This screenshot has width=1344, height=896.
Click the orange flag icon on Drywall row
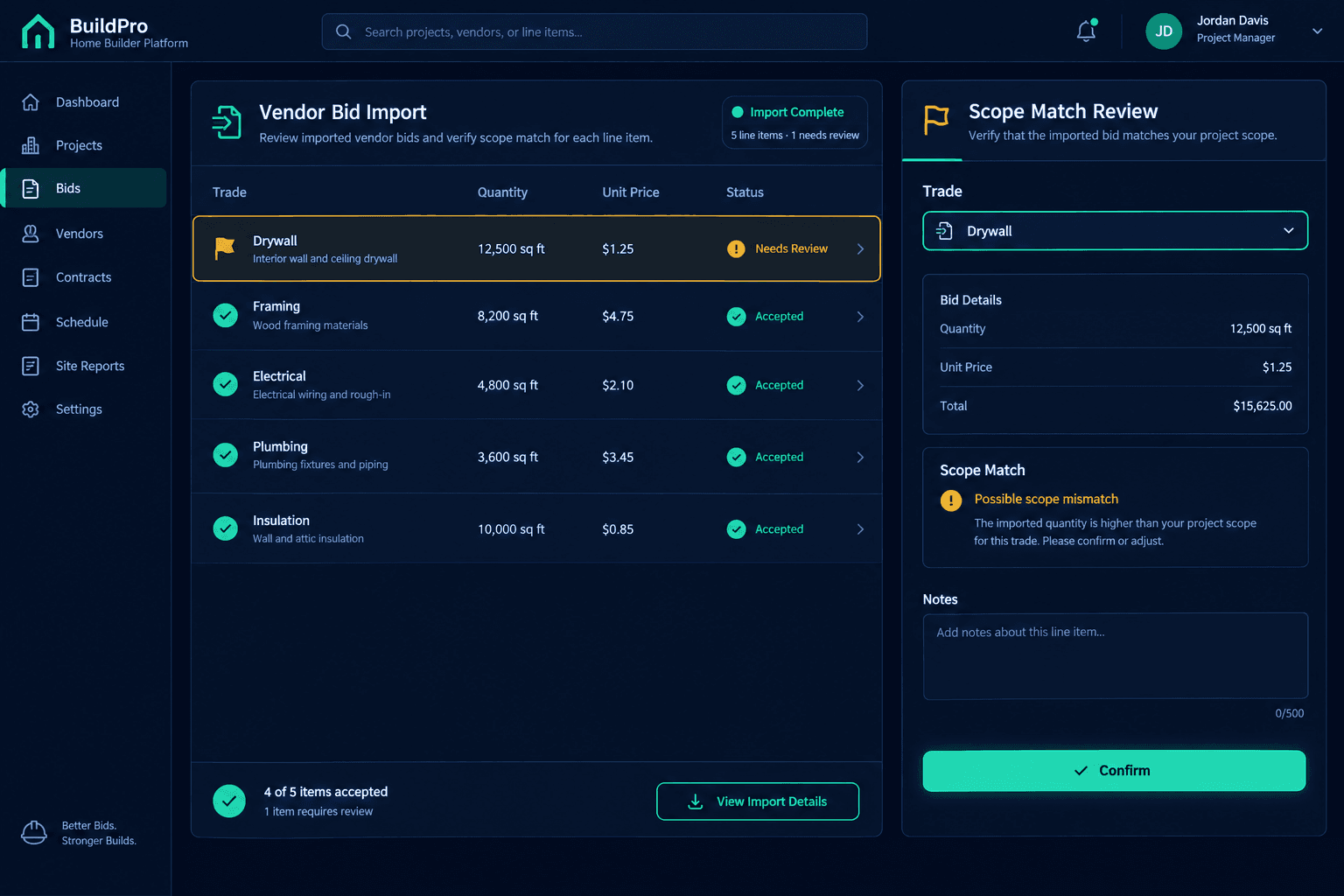(x=225, y=248)
